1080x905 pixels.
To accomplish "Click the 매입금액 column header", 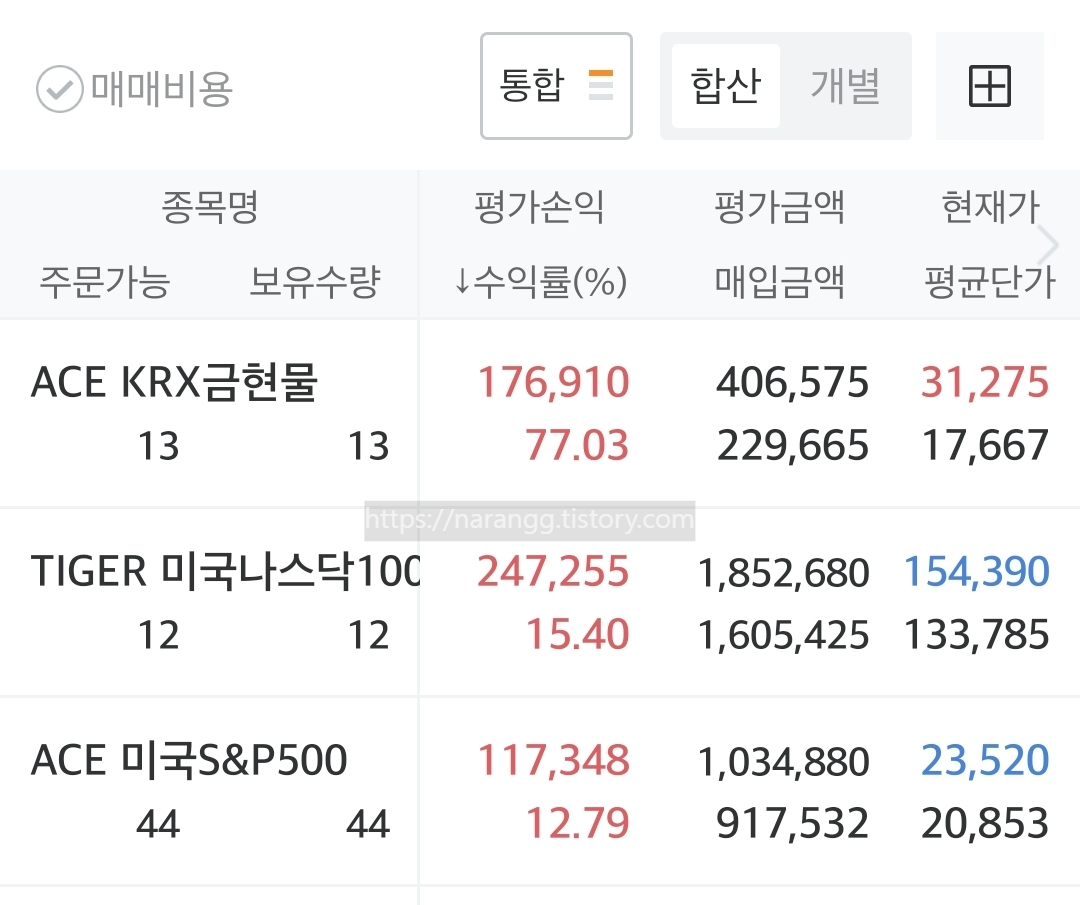I will (779, 282).
